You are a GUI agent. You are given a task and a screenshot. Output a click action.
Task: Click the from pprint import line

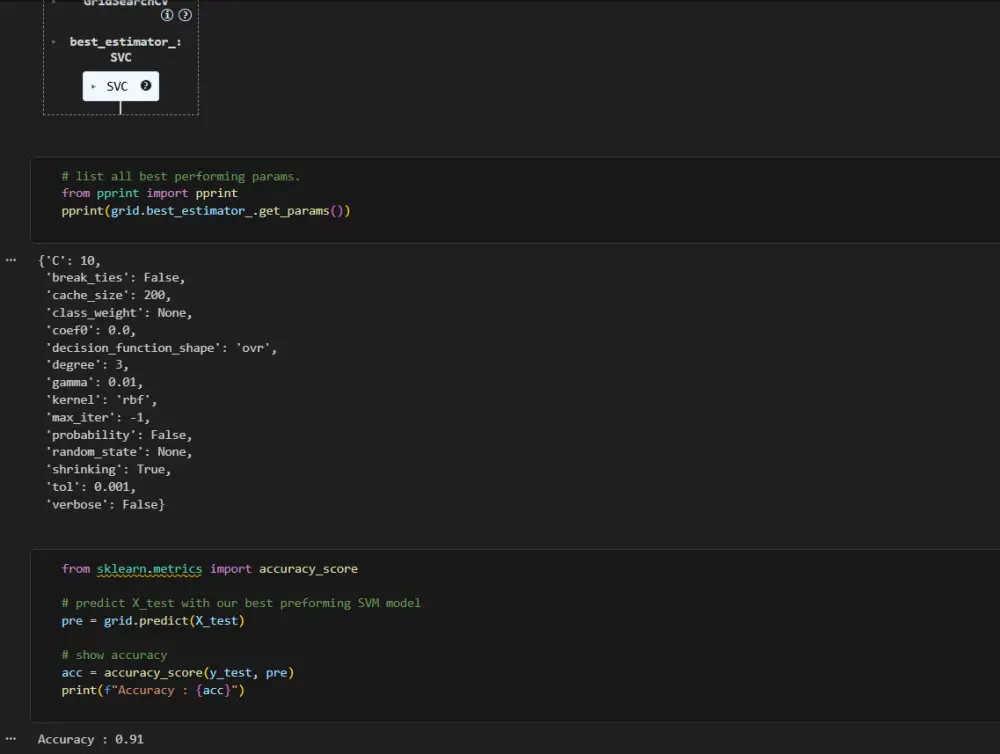click(149, 193)
